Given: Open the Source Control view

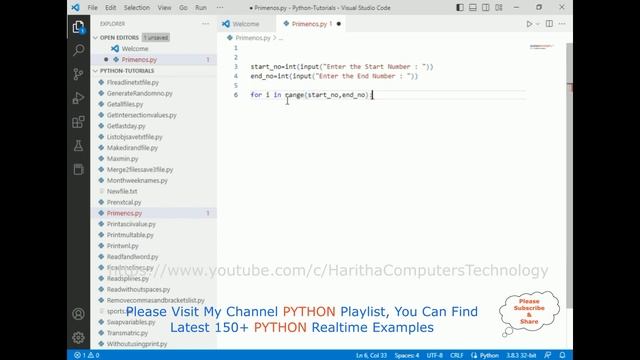Looking at the screenshot, I should point(78,74).
